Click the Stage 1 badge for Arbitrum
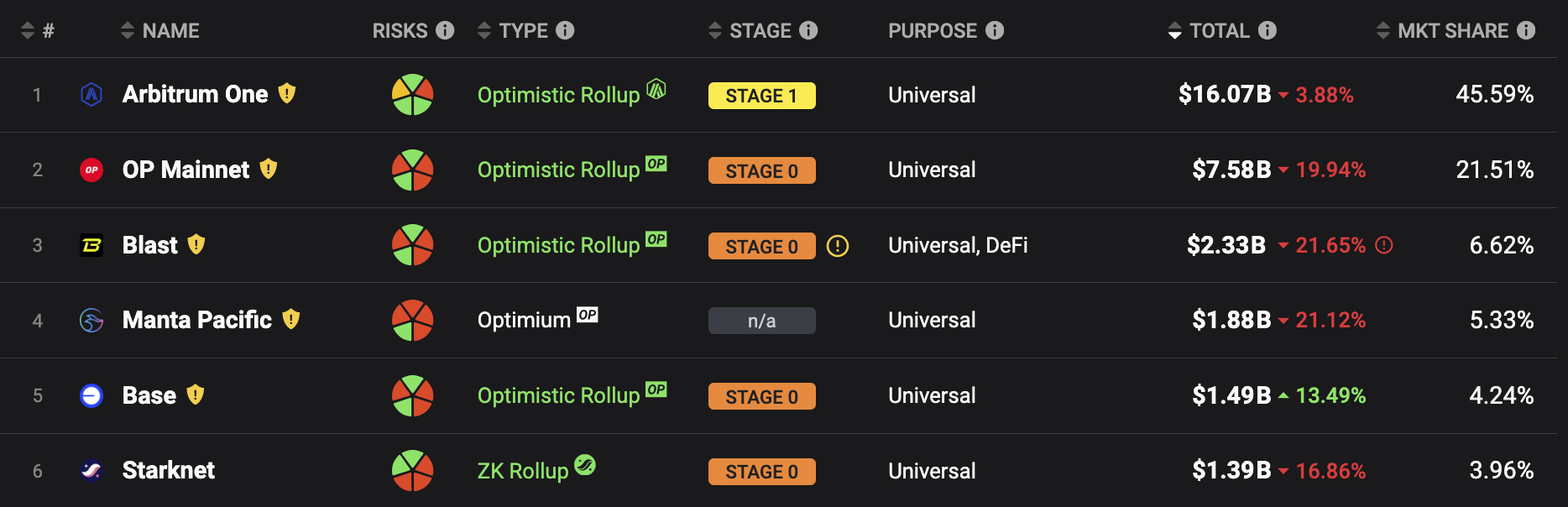 (761, 96)
